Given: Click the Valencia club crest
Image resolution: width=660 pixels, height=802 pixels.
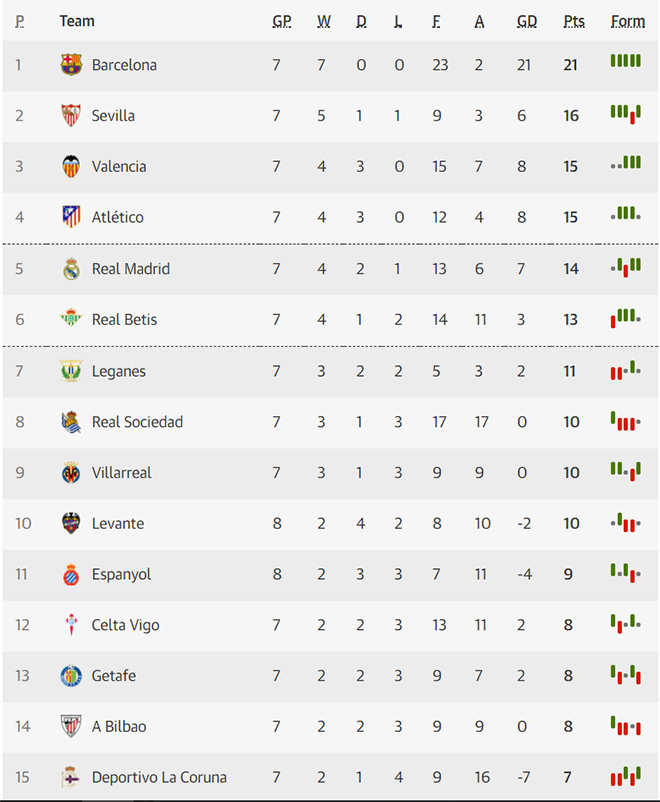Looking at the screenshot, I should click(71, 167).
